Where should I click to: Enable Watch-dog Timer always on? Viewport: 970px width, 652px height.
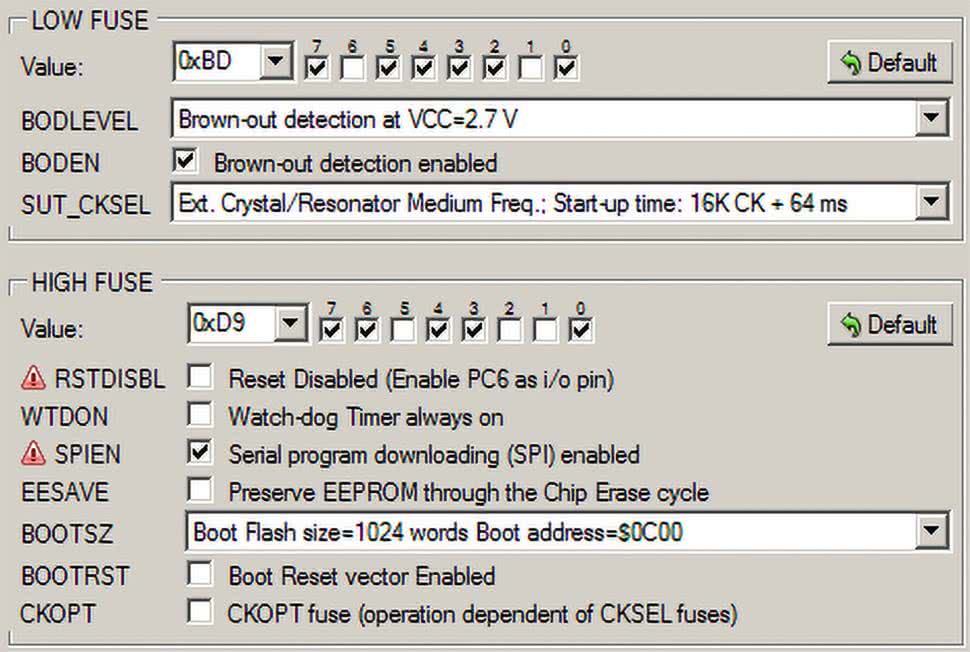200,415
